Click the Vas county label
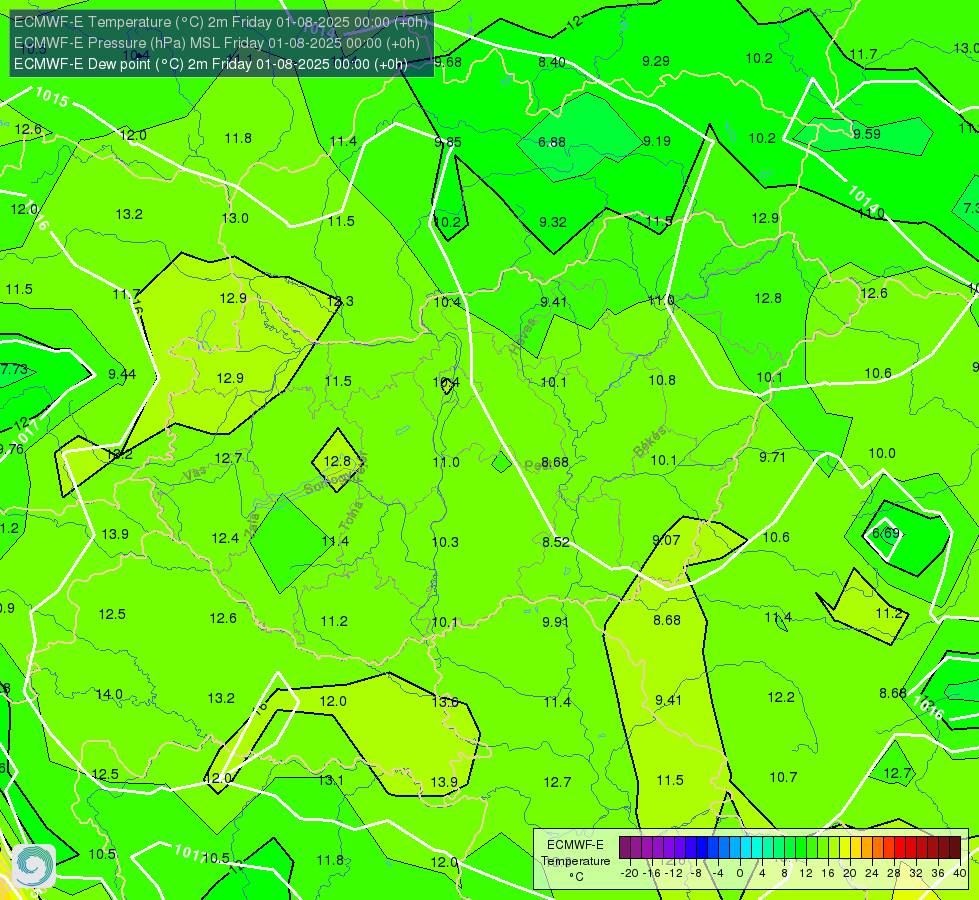The image size is (979, 900). coord(195,474)
